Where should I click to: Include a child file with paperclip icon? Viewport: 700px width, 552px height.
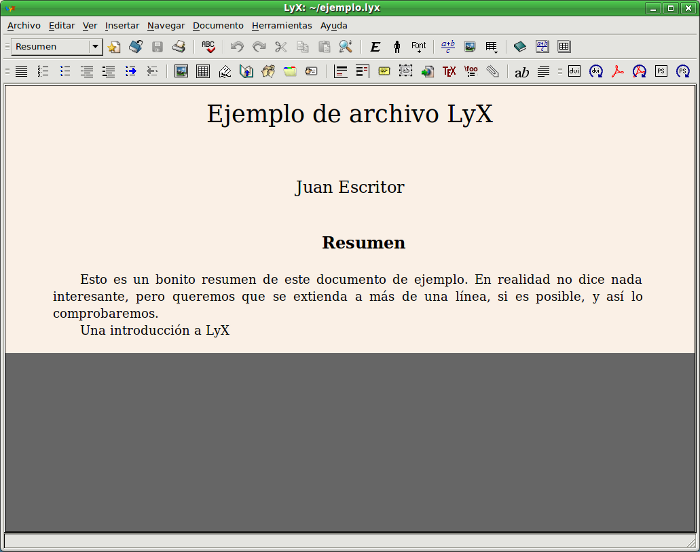tap(492, 71)
